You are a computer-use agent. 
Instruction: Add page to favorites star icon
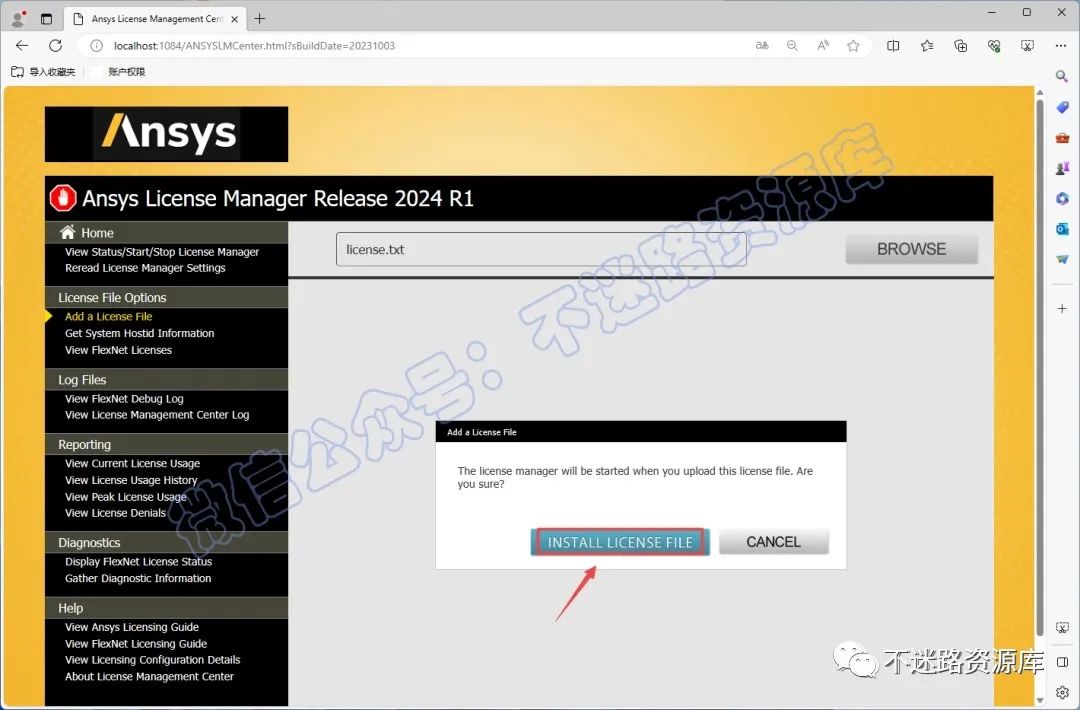click(853, 45)
